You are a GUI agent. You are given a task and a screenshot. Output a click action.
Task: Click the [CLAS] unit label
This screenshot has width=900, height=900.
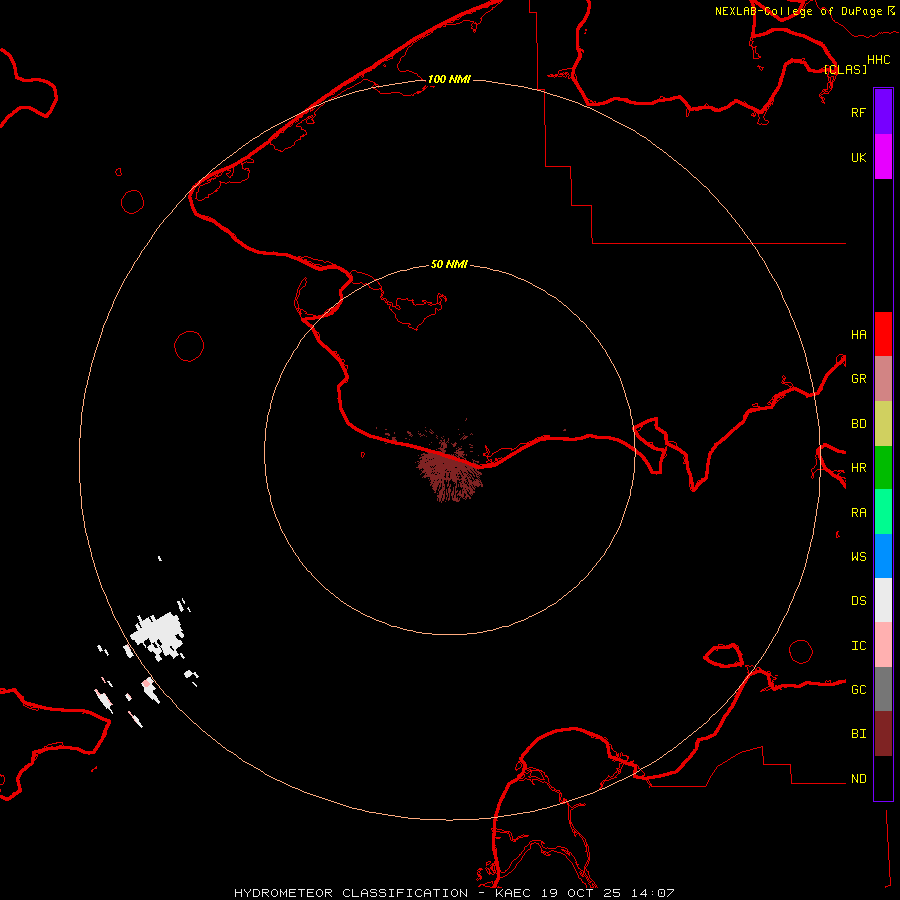845,69
